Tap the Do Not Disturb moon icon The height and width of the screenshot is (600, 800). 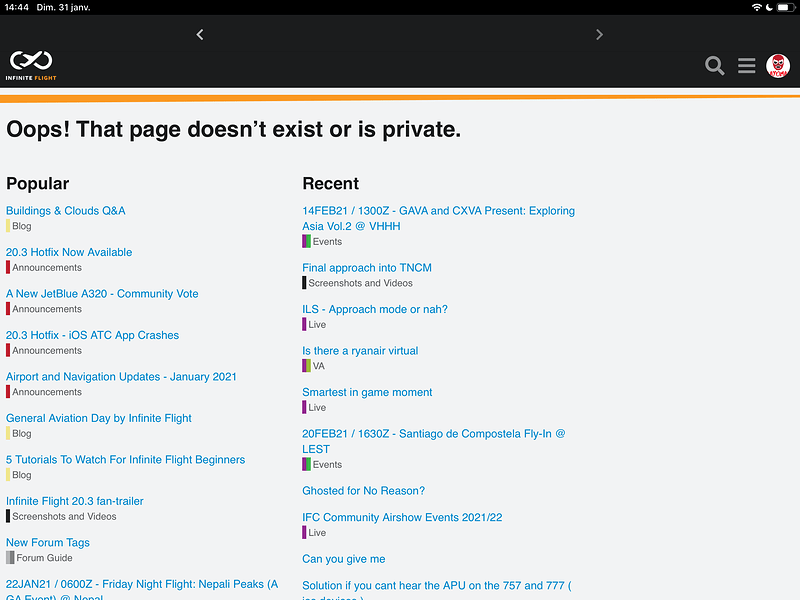[769, 7]
